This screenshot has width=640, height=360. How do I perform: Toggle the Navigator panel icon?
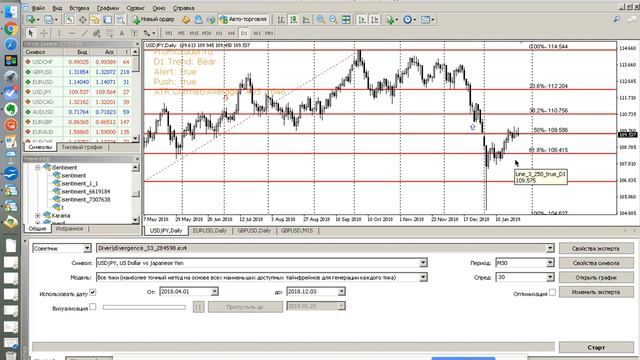point(95,19)
